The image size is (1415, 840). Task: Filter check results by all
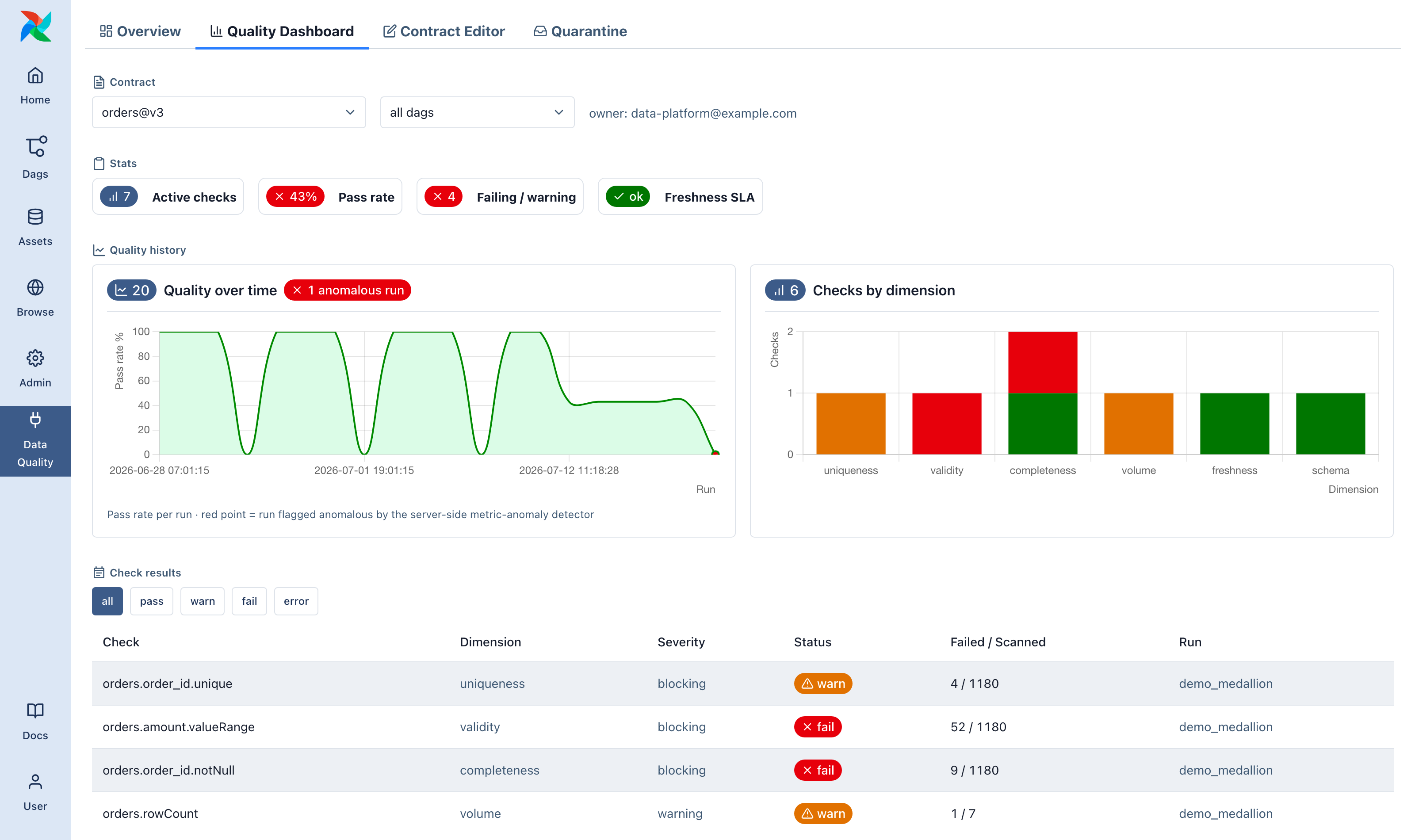pos(107,601)
